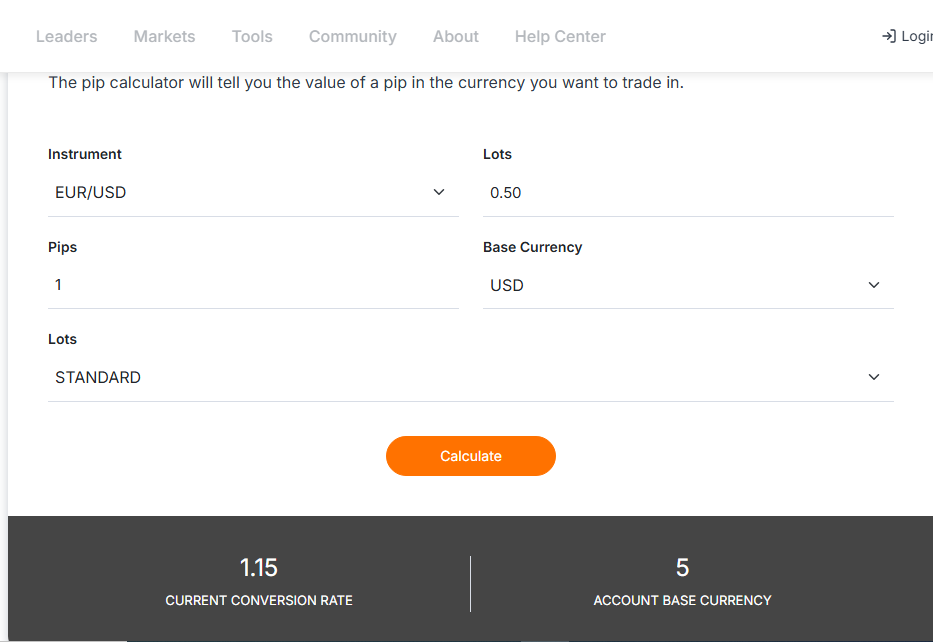This screenshot has width=933, height=642.
Task: Select the Tools navigation item
Action: (252, 36)
